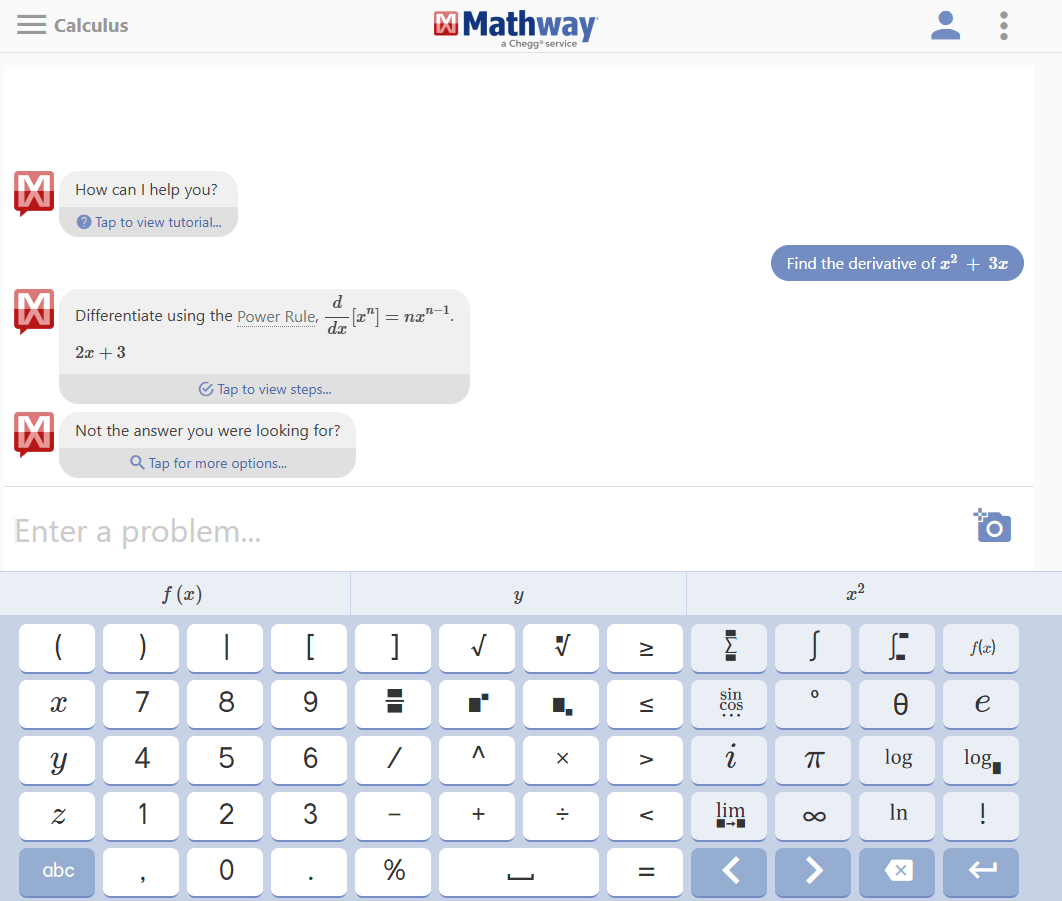Screen dimensions: 1062x901
Task: Insert the degree symbol key
Action: (x=813, y=704)
